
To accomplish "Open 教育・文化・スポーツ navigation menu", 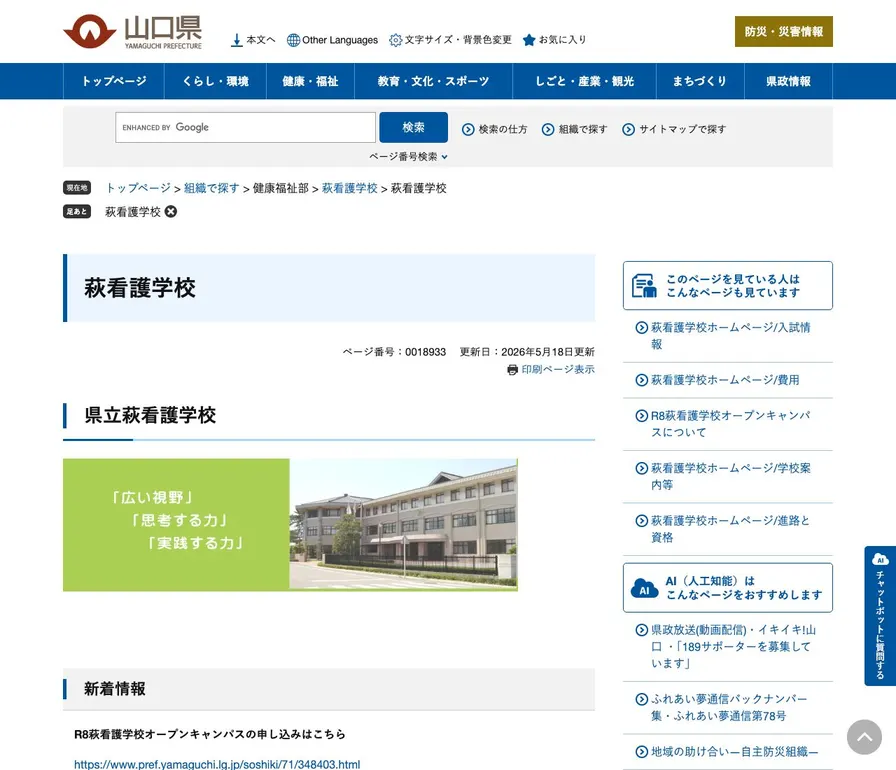I will (x=434, y=81).
